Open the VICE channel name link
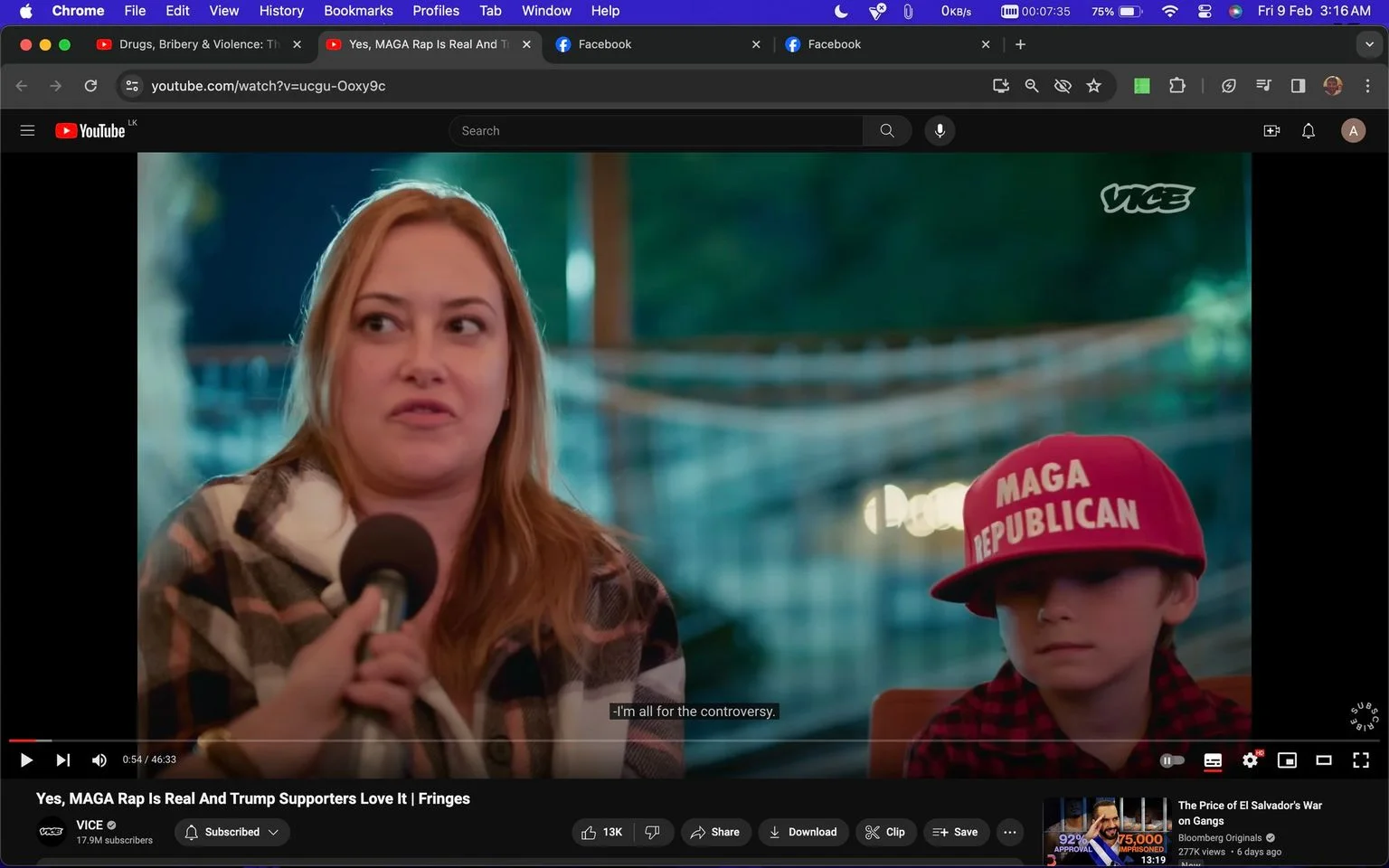 (x=90, y=826)
